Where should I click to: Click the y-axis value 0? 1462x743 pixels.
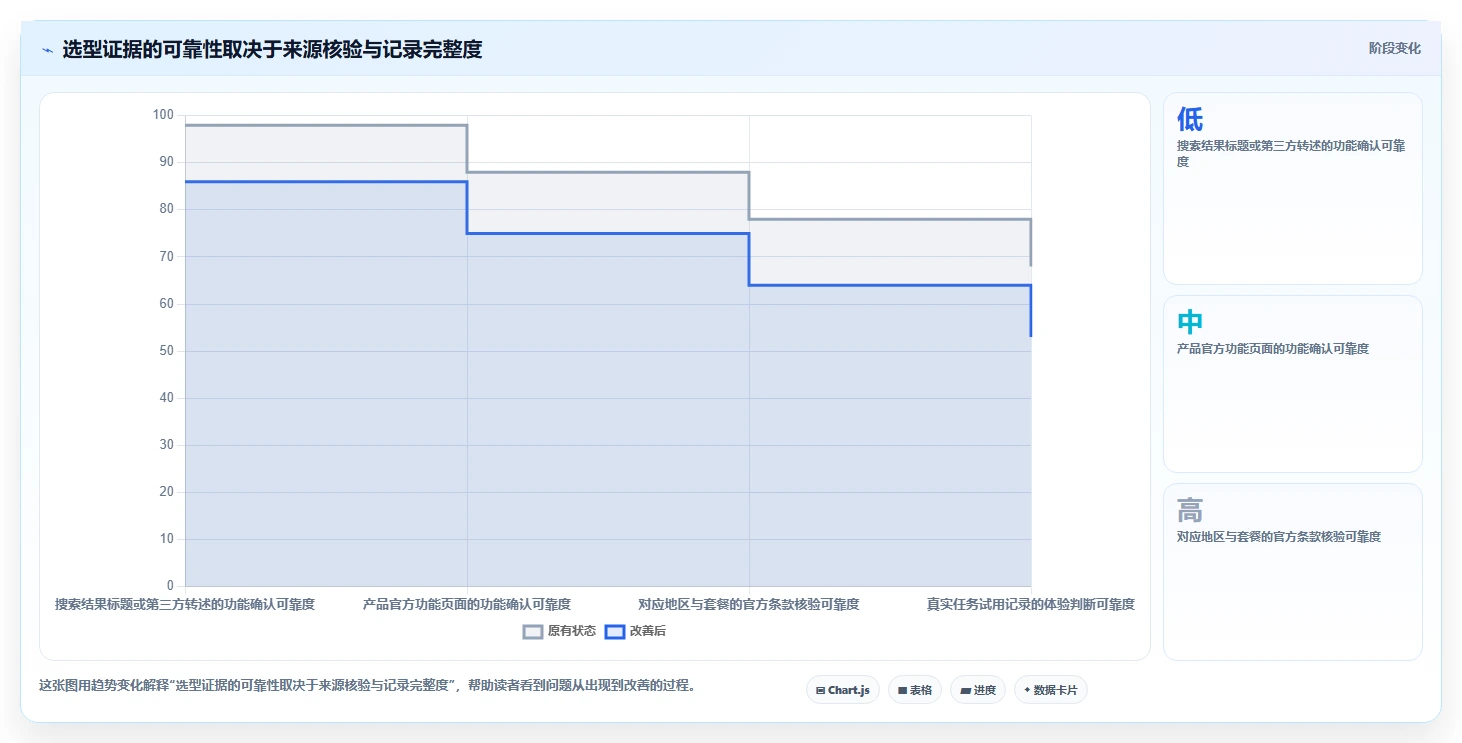pos(170,586)
